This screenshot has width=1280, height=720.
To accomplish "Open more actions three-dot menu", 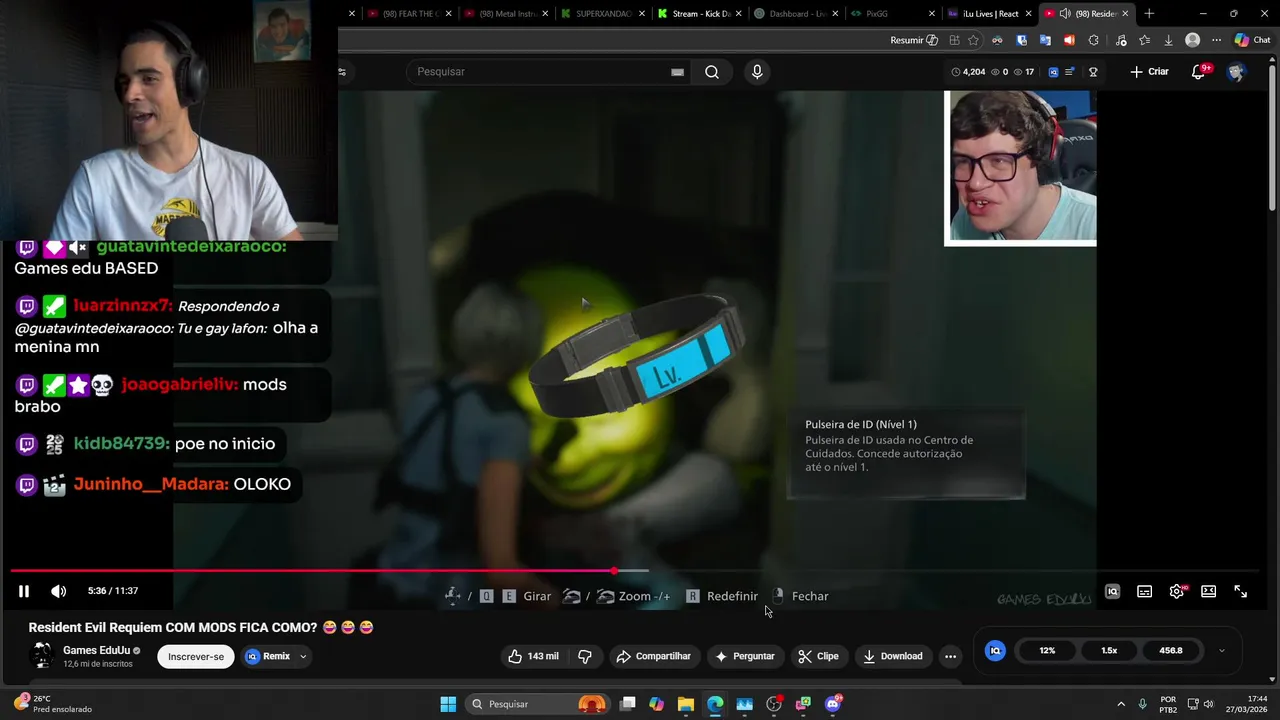I will [950, 656].
